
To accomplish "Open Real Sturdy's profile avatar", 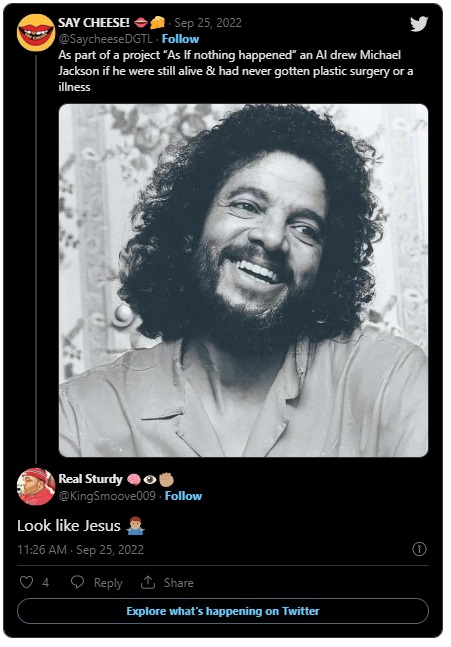I will click(x=36, y=487).
